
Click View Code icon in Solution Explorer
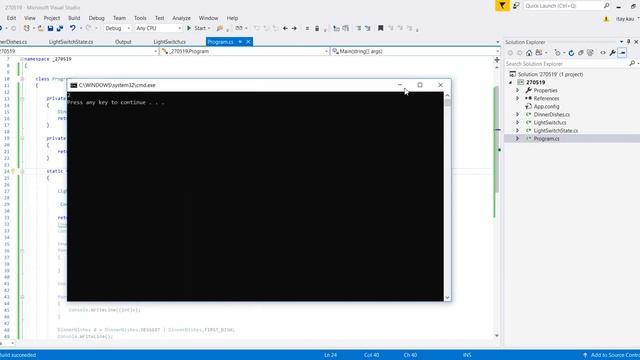(603, 53)
